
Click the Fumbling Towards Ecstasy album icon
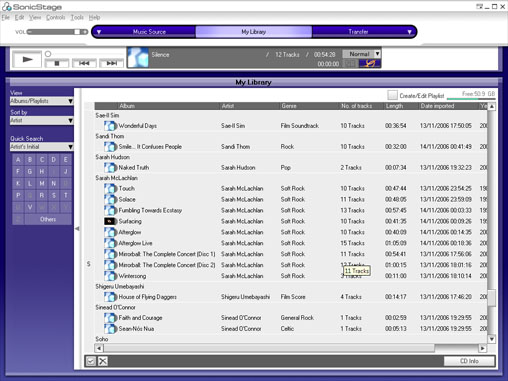[x=110, y=210]
